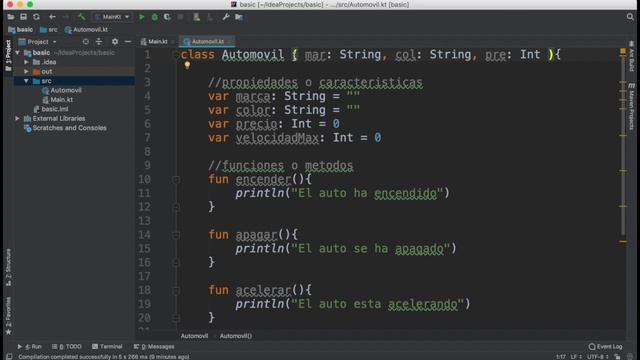The width and height of the screenshot is (640, 360).
Task: Click Automovil() in the bottom editor breadcrumb
Action: [236, 336]
